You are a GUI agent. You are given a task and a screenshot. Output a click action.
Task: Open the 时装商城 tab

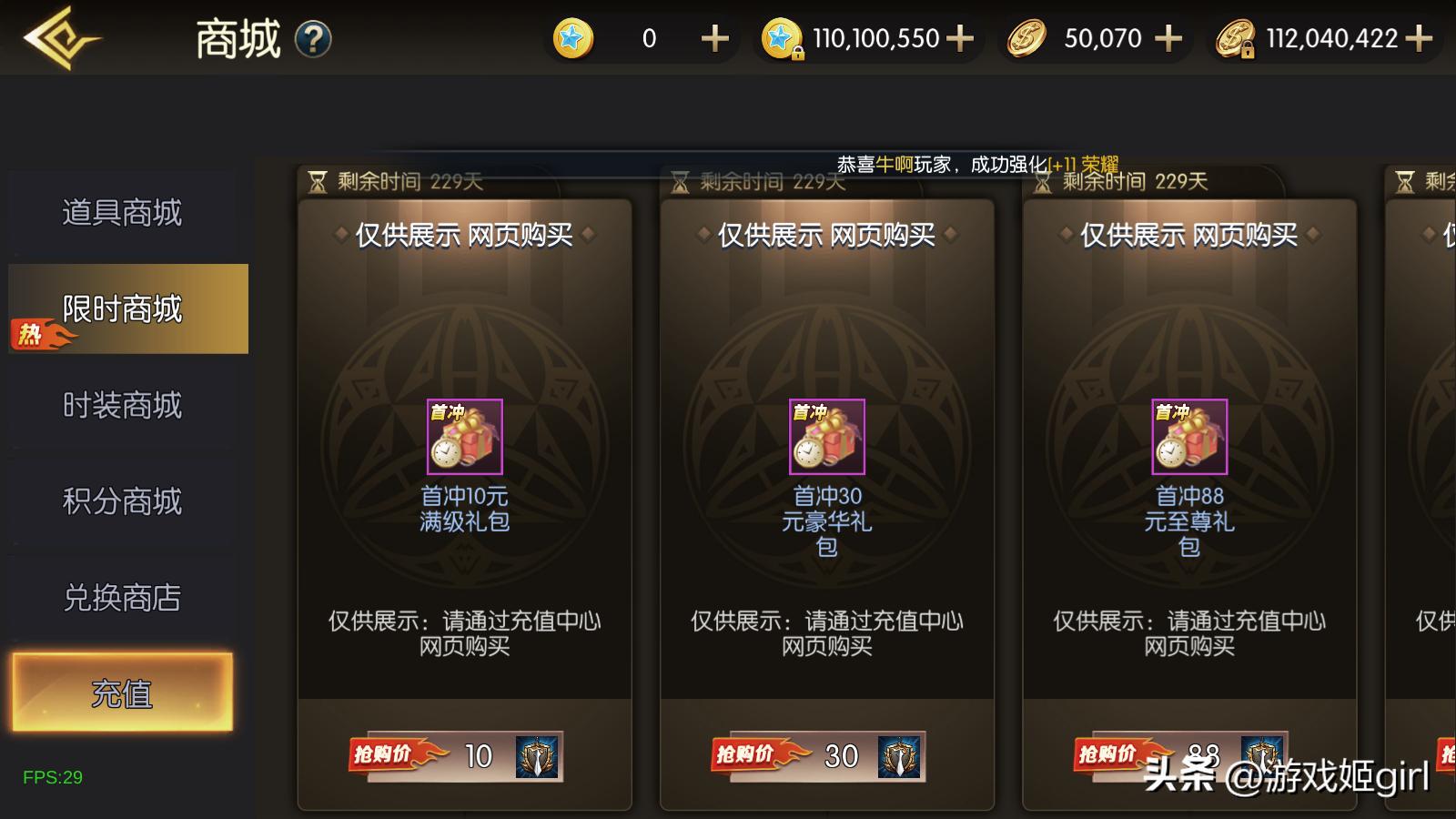click(x=122, y=405)
